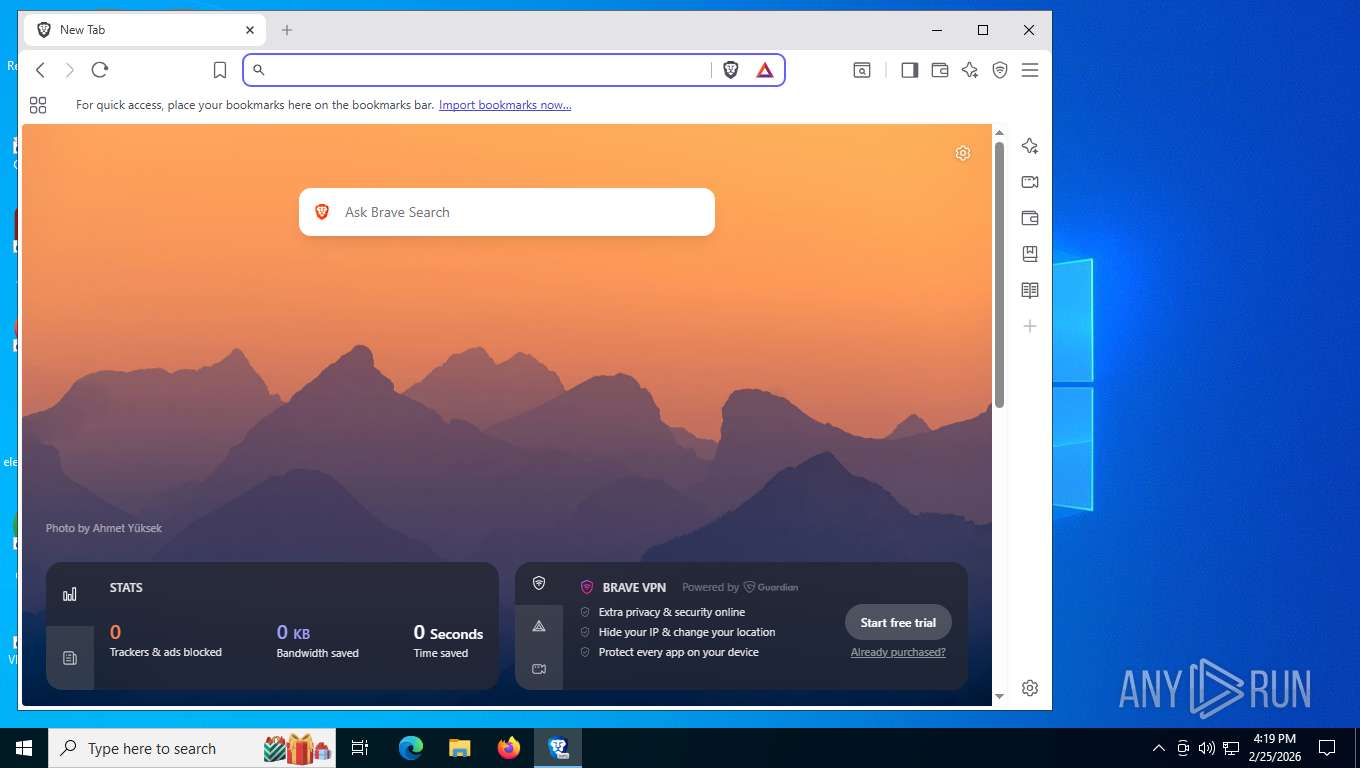
Task: Open sidebar settings gear at bottom
Action: [x=1030, y=688]
